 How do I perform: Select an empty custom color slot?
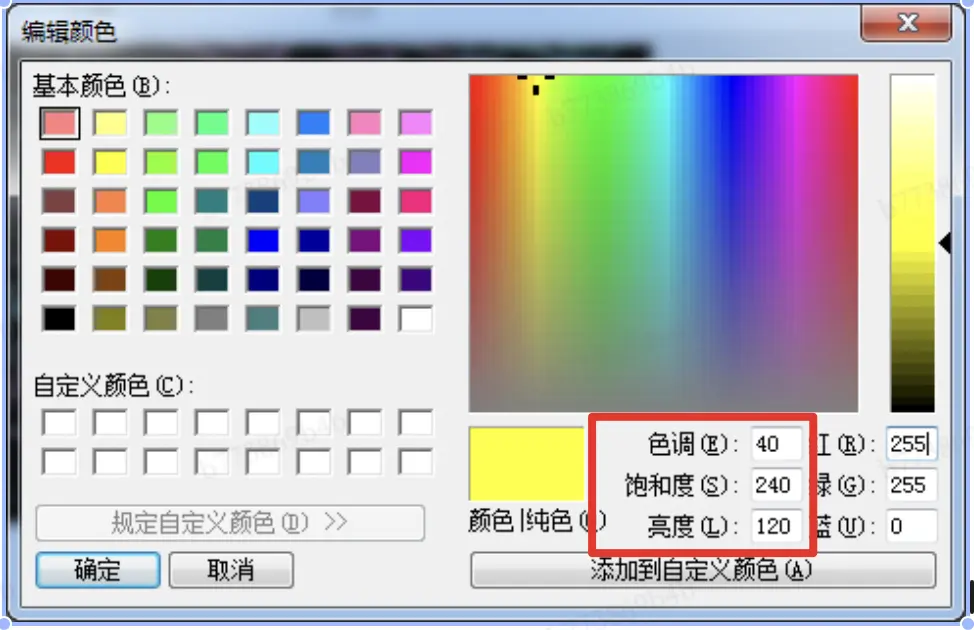[x=59, y=423]
